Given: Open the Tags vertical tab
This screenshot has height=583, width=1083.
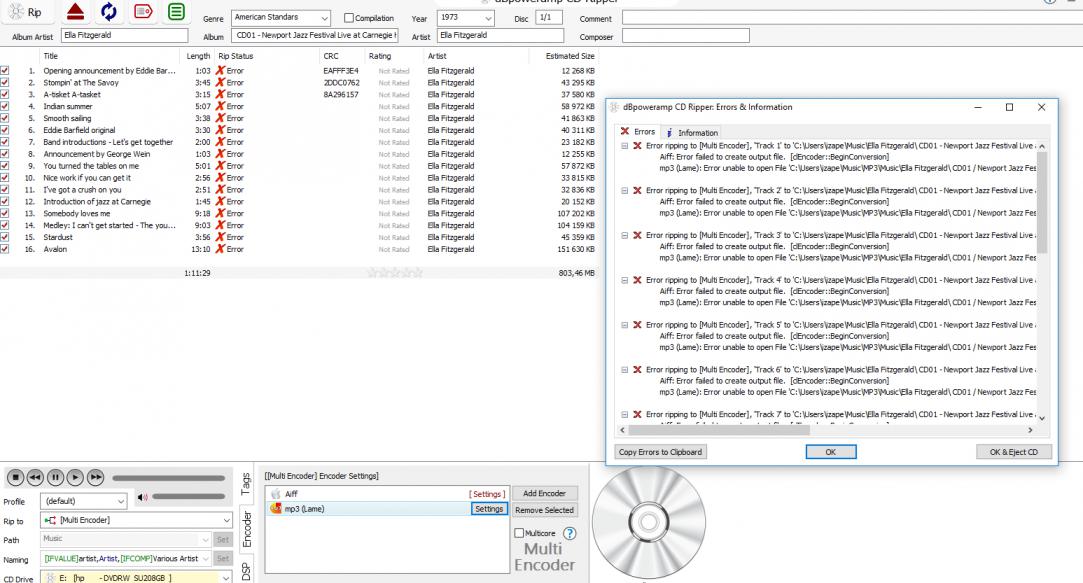Looking at the screenshot, I should [247, 484].
